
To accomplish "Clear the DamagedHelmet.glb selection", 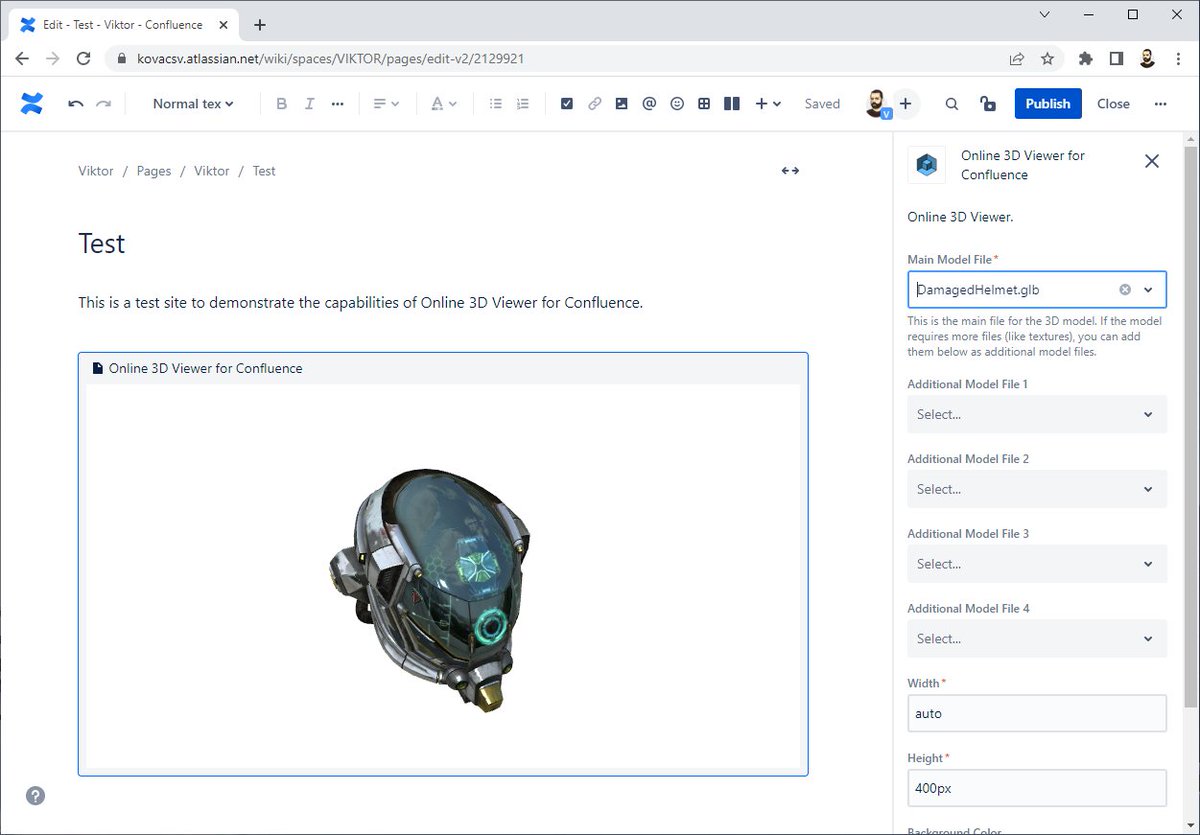I will point(1124,289).
